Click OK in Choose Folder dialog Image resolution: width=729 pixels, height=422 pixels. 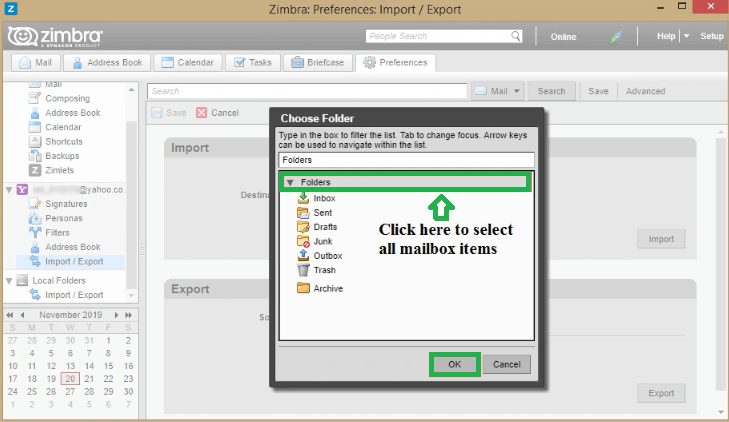tap(455, 364)
